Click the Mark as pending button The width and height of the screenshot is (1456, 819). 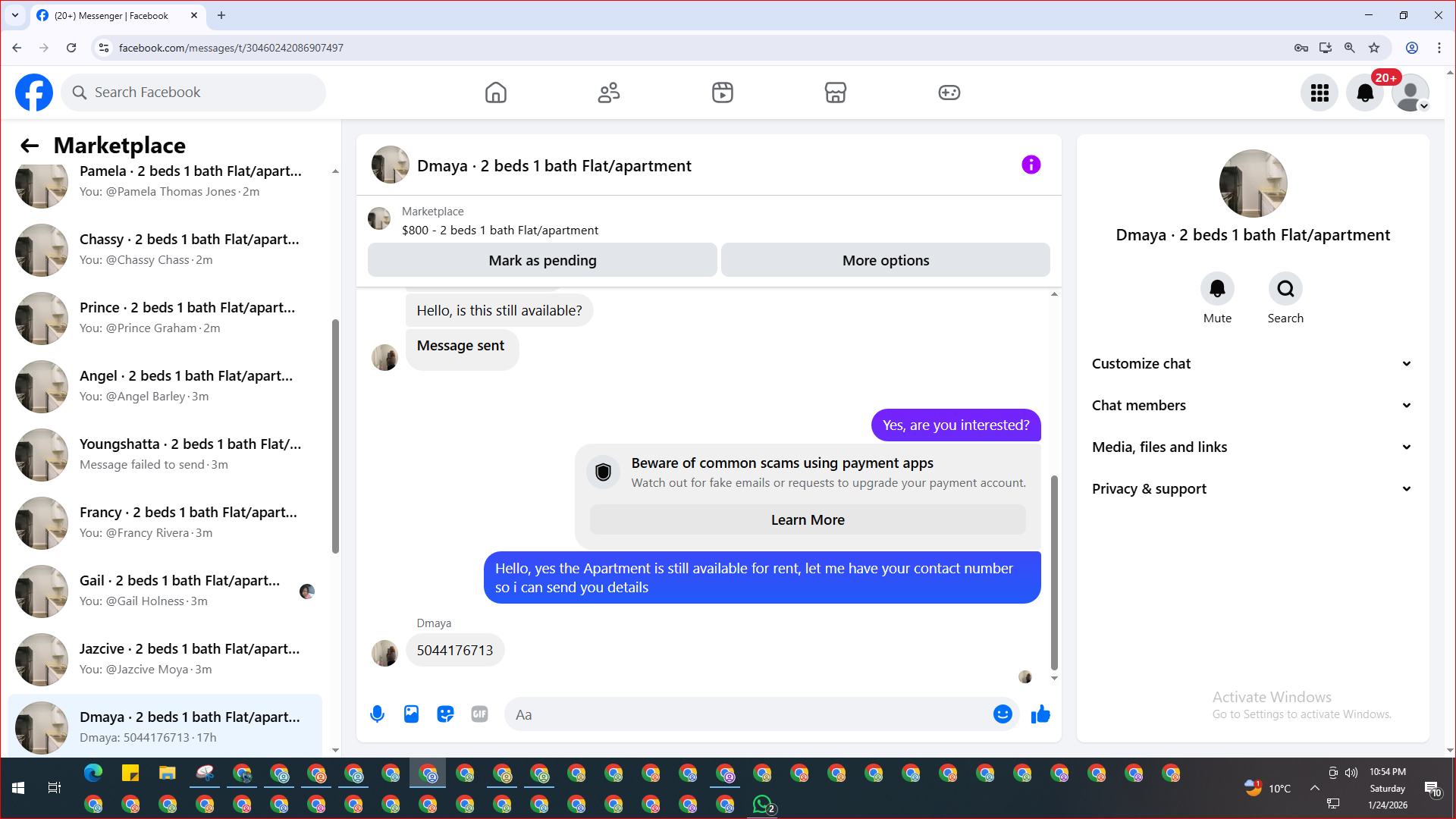tap(542, 260)
